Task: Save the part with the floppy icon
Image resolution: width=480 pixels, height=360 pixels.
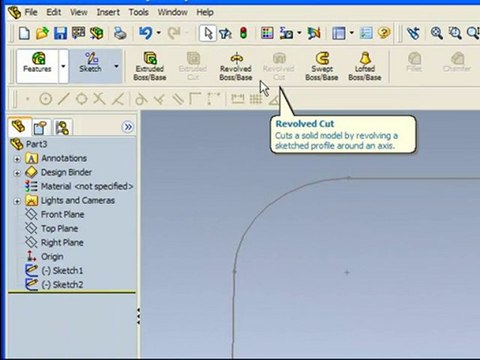Action: (60, 33)
